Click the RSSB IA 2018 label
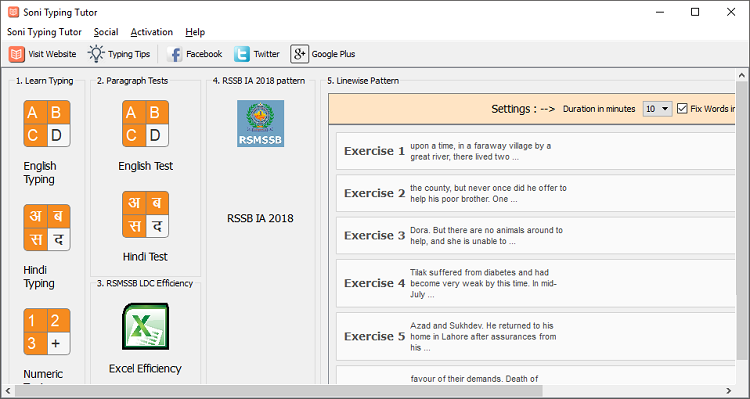The image size is (750, 399). point(260,218)
